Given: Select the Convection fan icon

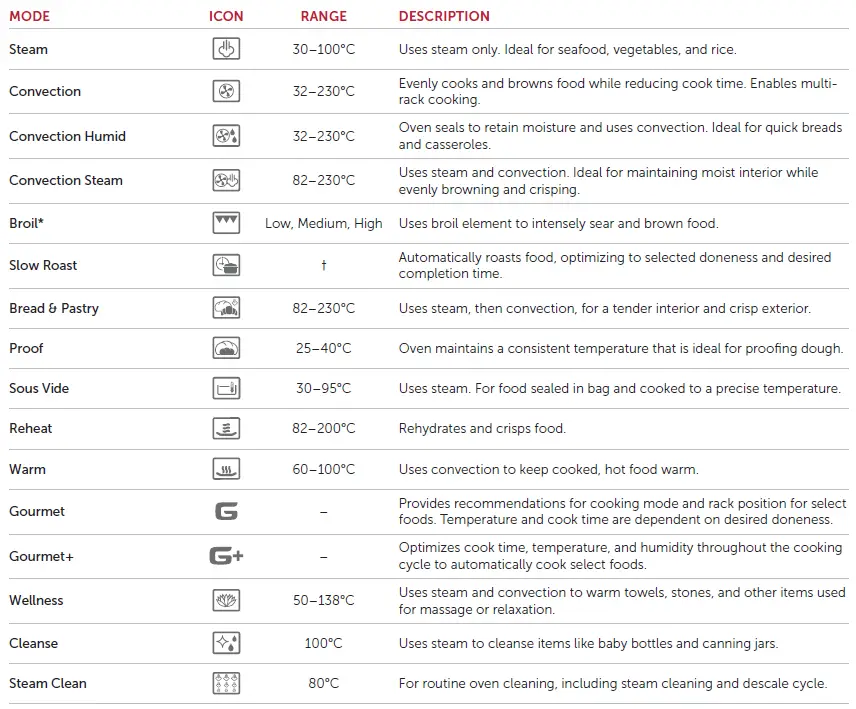Looking at the screenshot, I should [x=226, y=91].
